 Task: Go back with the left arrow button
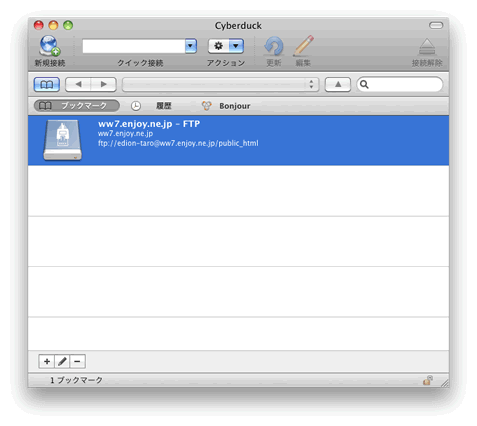[78, 84]
